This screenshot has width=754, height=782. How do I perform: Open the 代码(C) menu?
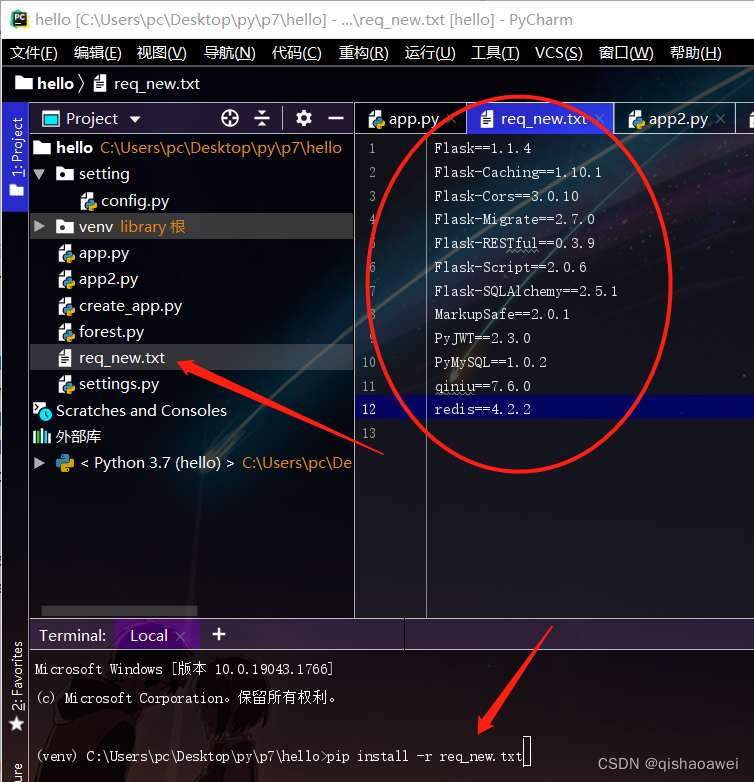tap(297, 53)
